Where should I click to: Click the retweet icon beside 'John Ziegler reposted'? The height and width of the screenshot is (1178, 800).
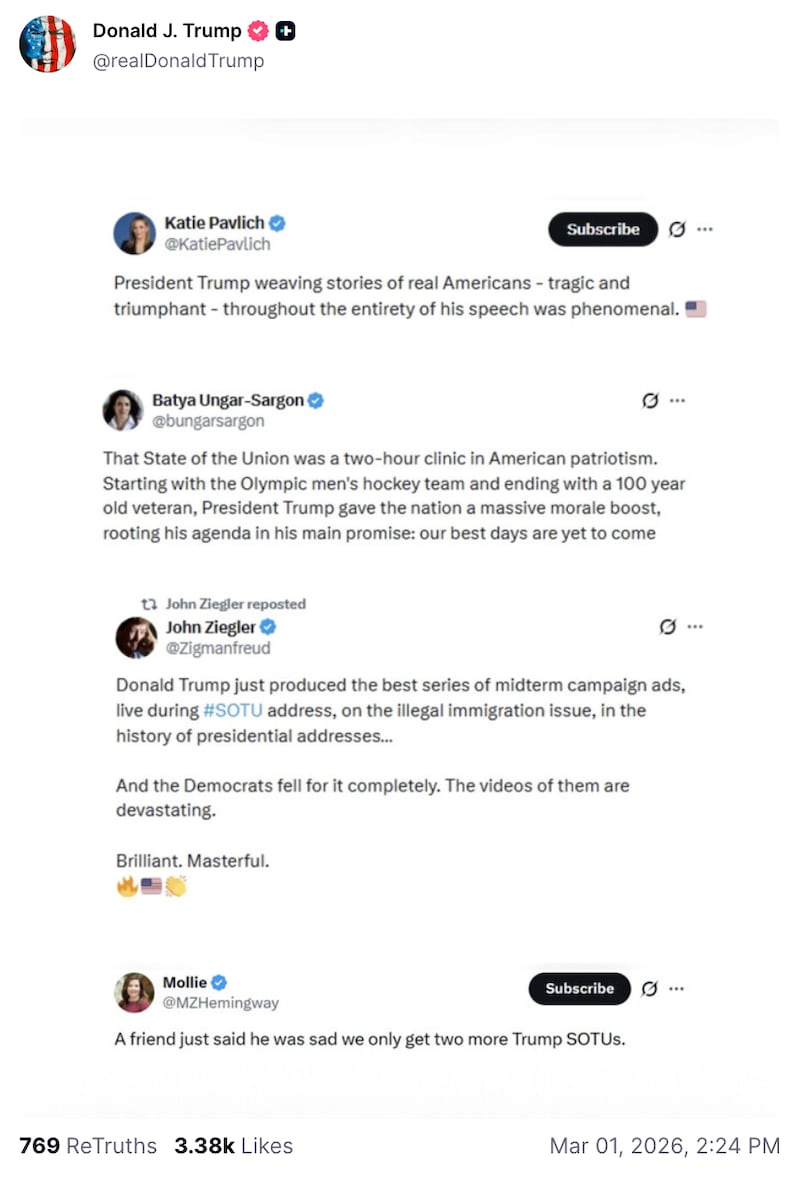(x=149, y=604)
